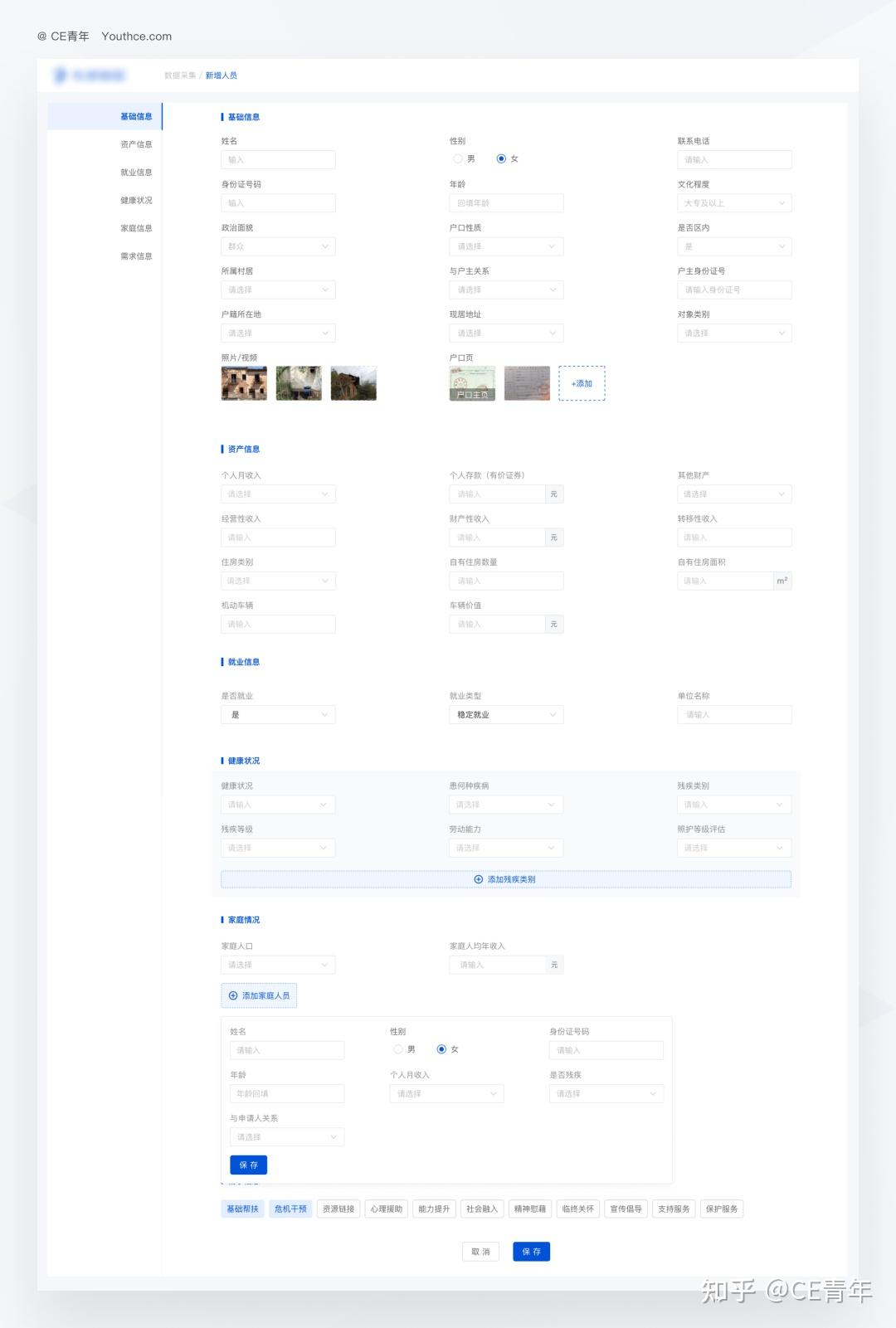Toggle the 心理援助 need tag

(387, 1209)
